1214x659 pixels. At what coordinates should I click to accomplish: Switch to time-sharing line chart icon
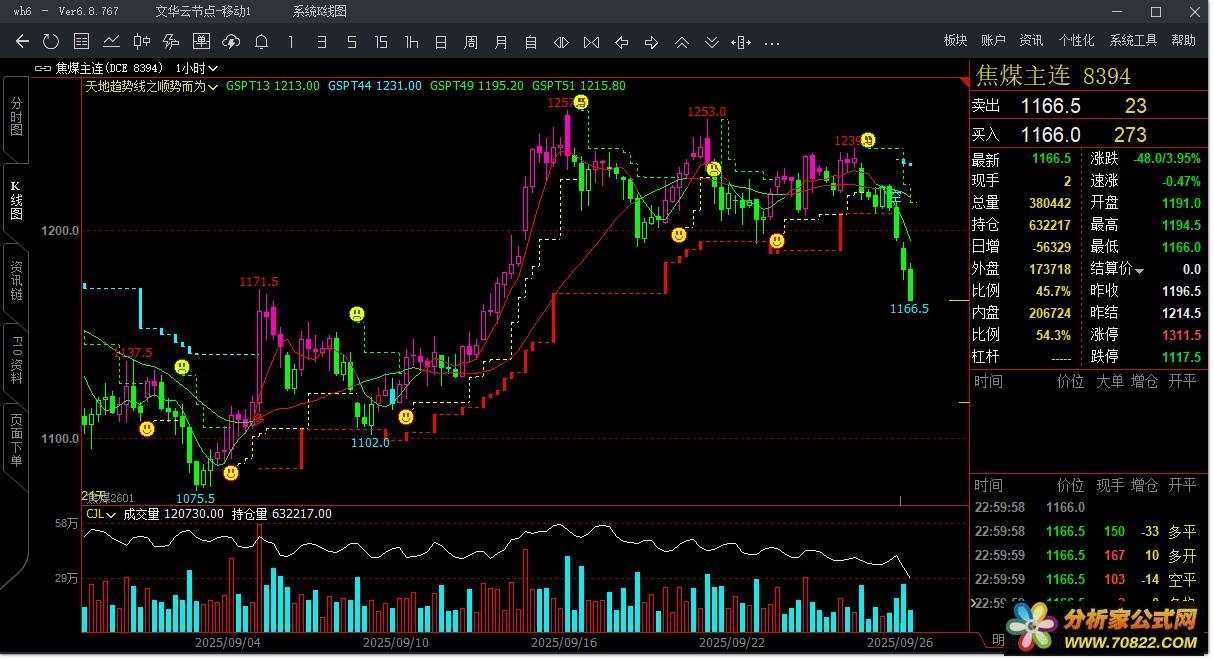[x=112, y=42]
